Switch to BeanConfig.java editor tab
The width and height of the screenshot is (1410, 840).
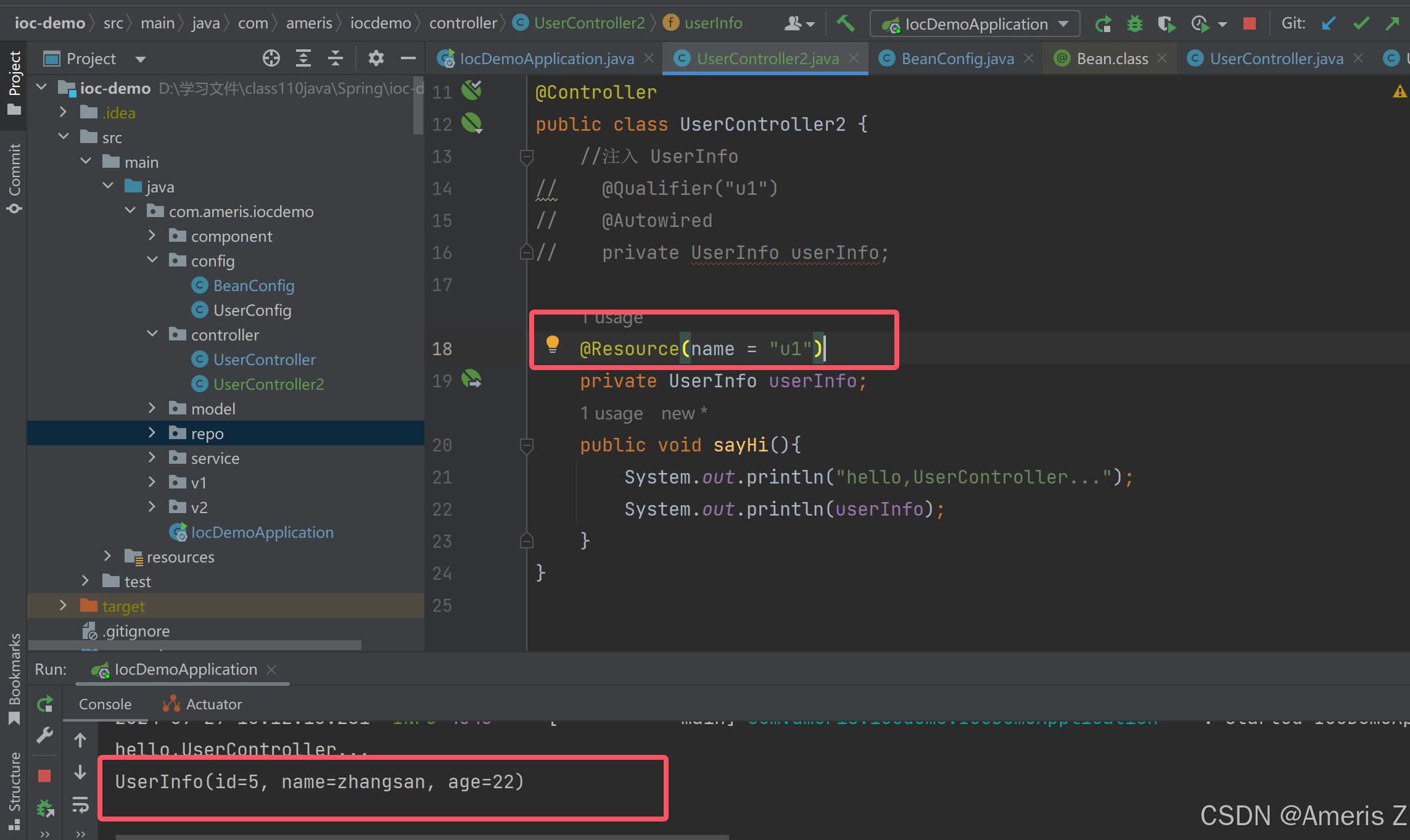coord(957,59)
